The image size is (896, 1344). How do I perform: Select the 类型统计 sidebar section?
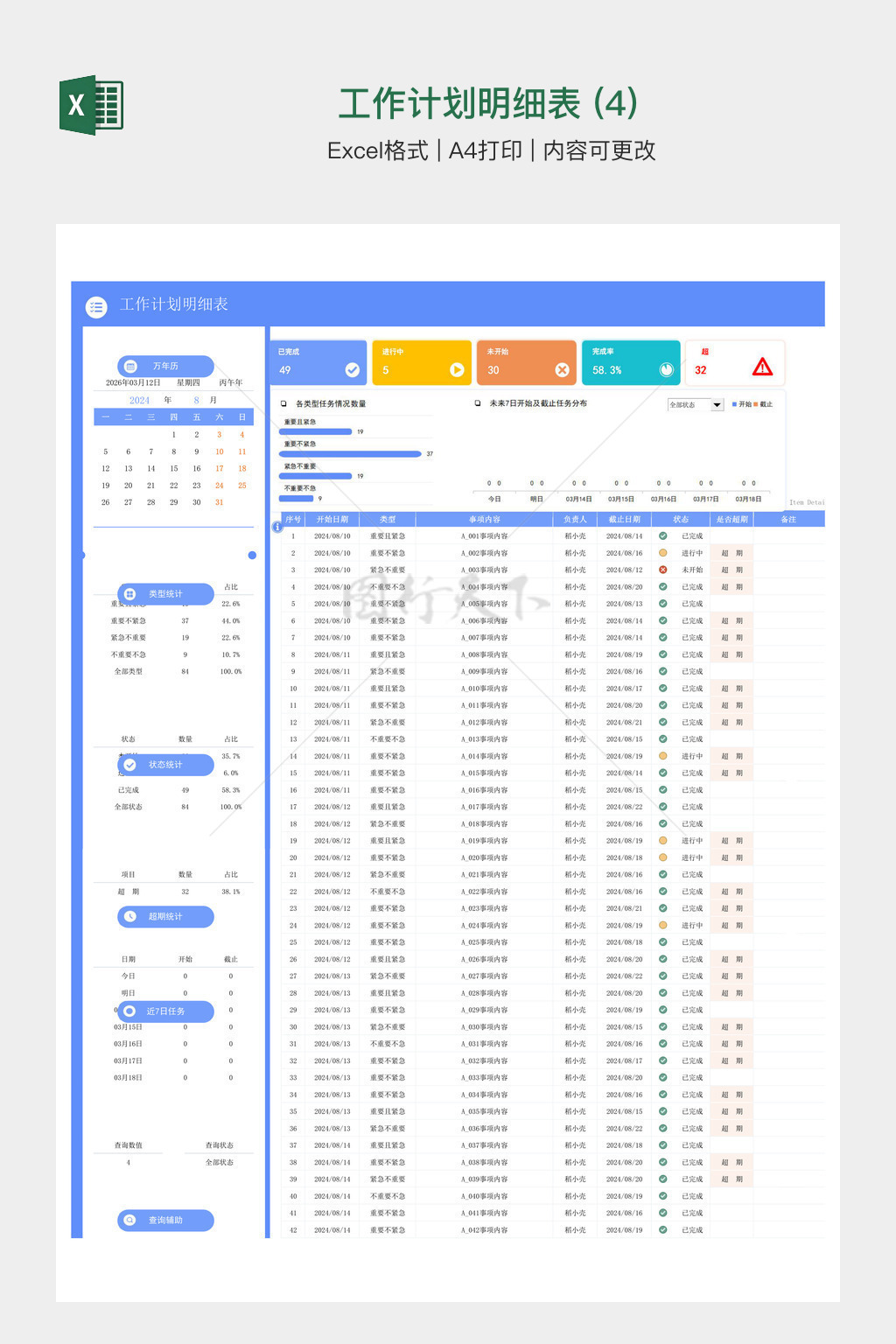(165, 594)
